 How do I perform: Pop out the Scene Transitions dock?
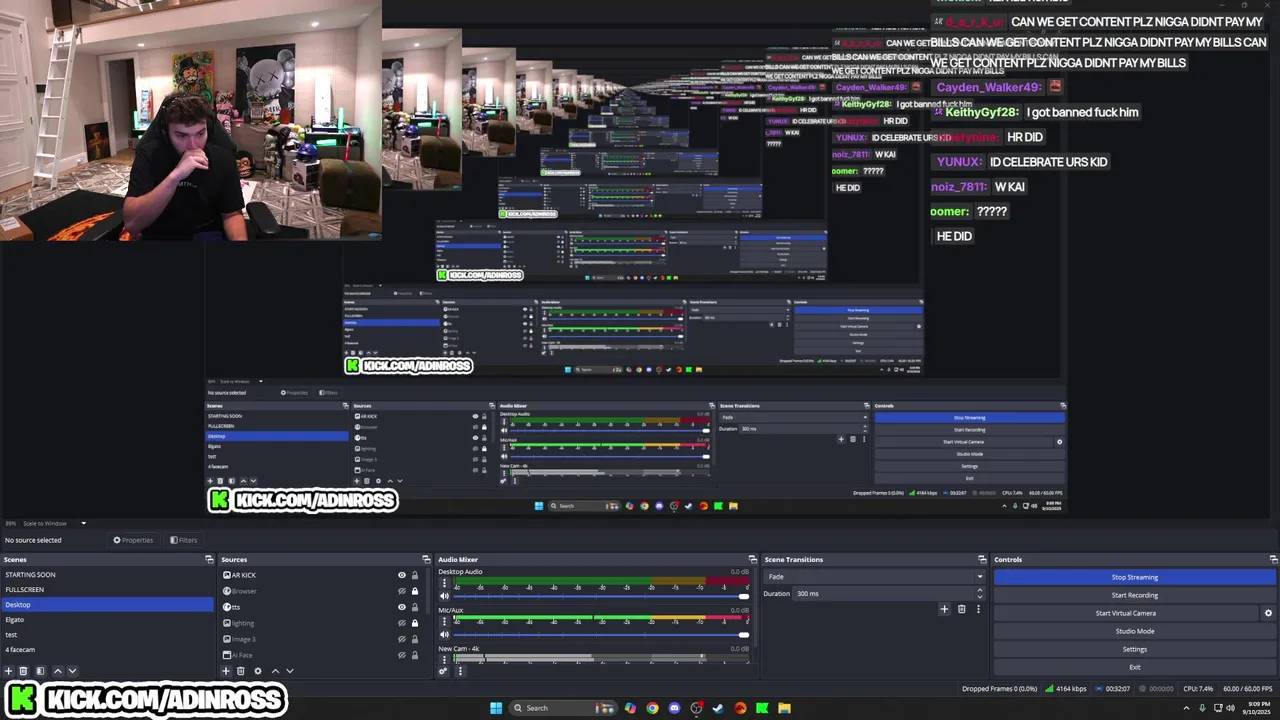coord(982,559)
